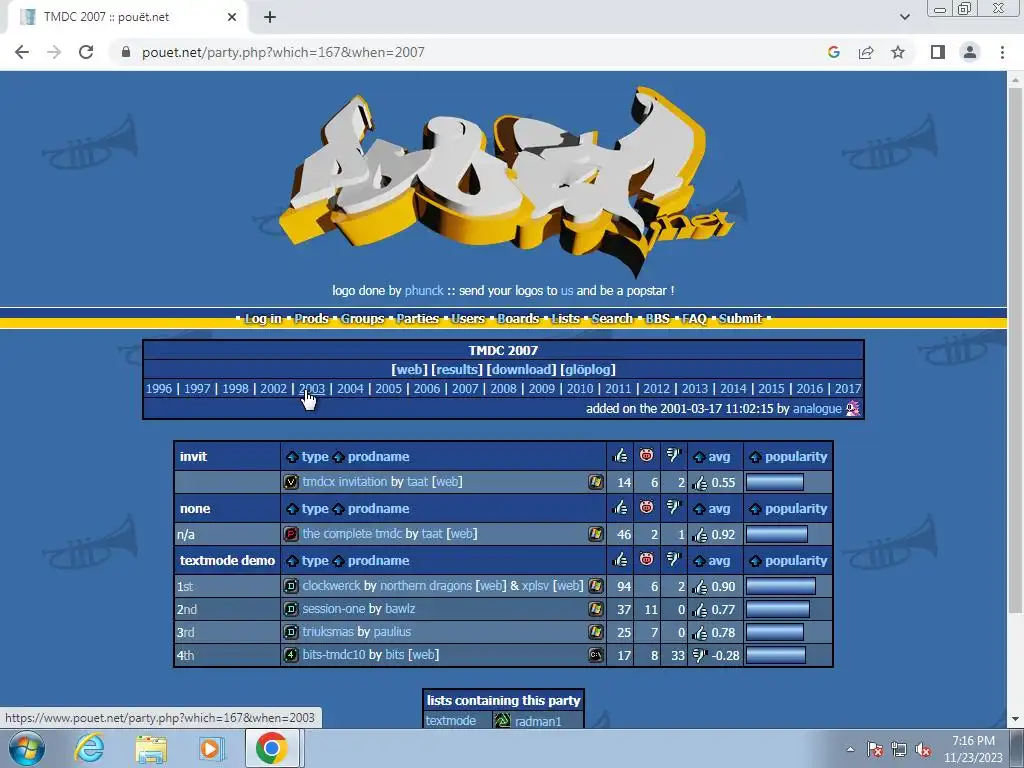This screenshot has width=1024, height=768.
Task: Open the Search menu item
Action: pos(612,319)
